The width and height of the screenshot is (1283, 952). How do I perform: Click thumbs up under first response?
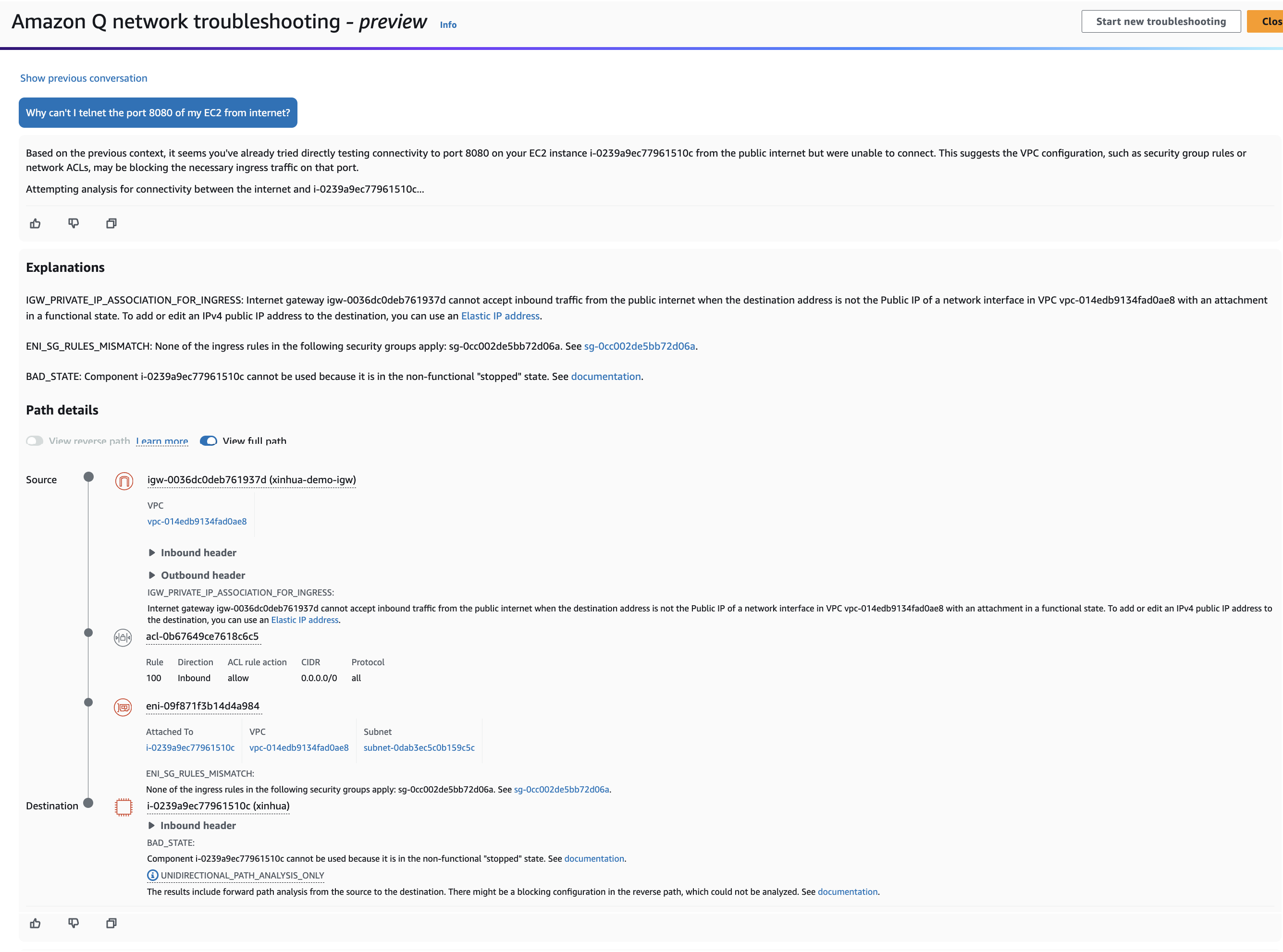point(35,224)
